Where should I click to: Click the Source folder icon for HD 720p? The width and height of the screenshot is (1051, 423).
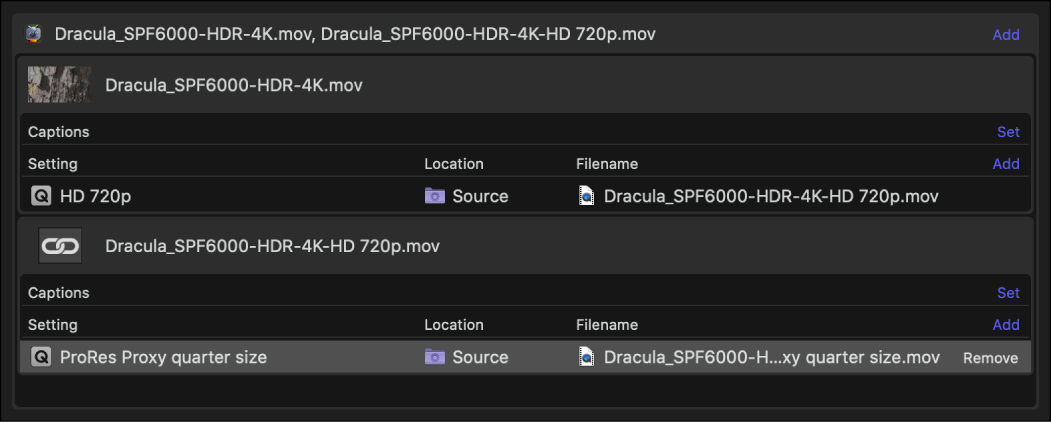click(434, 196)
